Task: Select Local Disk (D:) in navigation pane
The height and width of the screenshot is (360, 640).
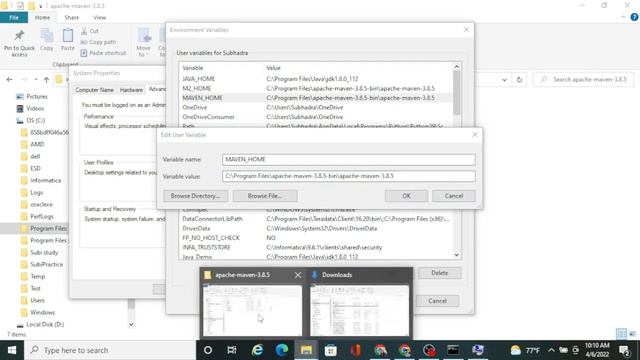Action: (x=45, y=324)
